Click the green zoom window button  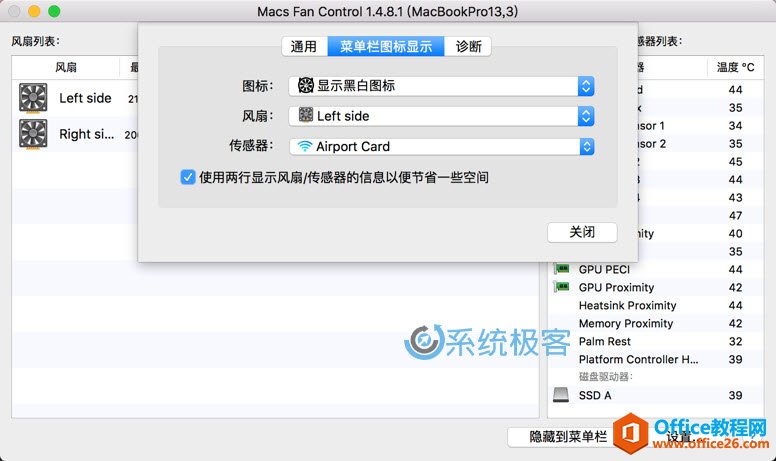(54, 11)
